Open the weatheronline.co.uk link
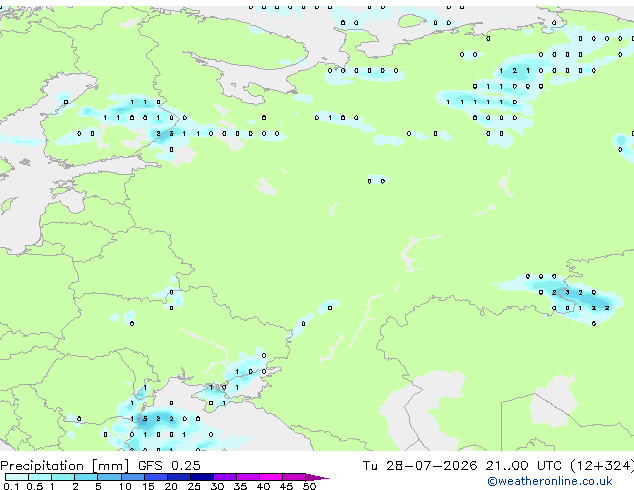Screen dimensions: 634x490 pos(550,481)
